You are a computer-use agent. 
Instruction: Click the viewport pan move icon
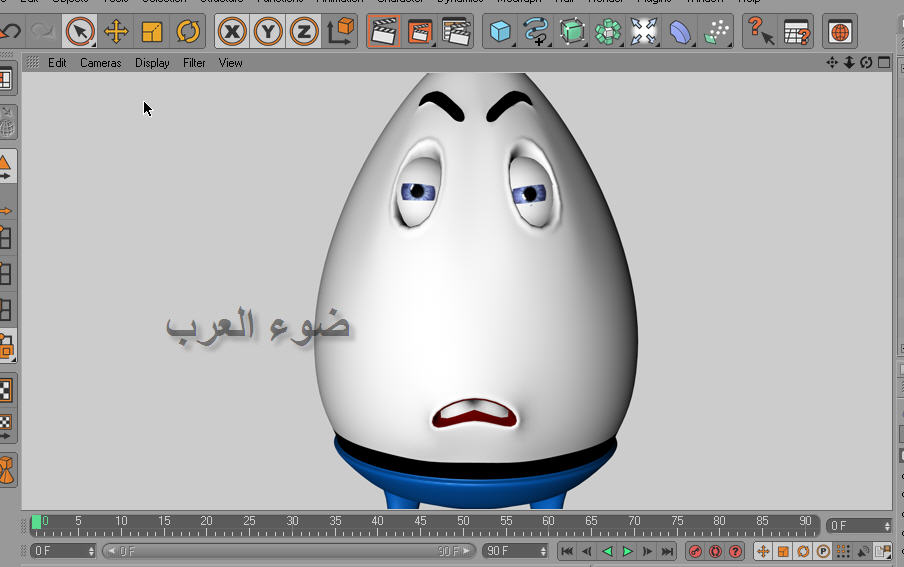click(x=832, y=62)
